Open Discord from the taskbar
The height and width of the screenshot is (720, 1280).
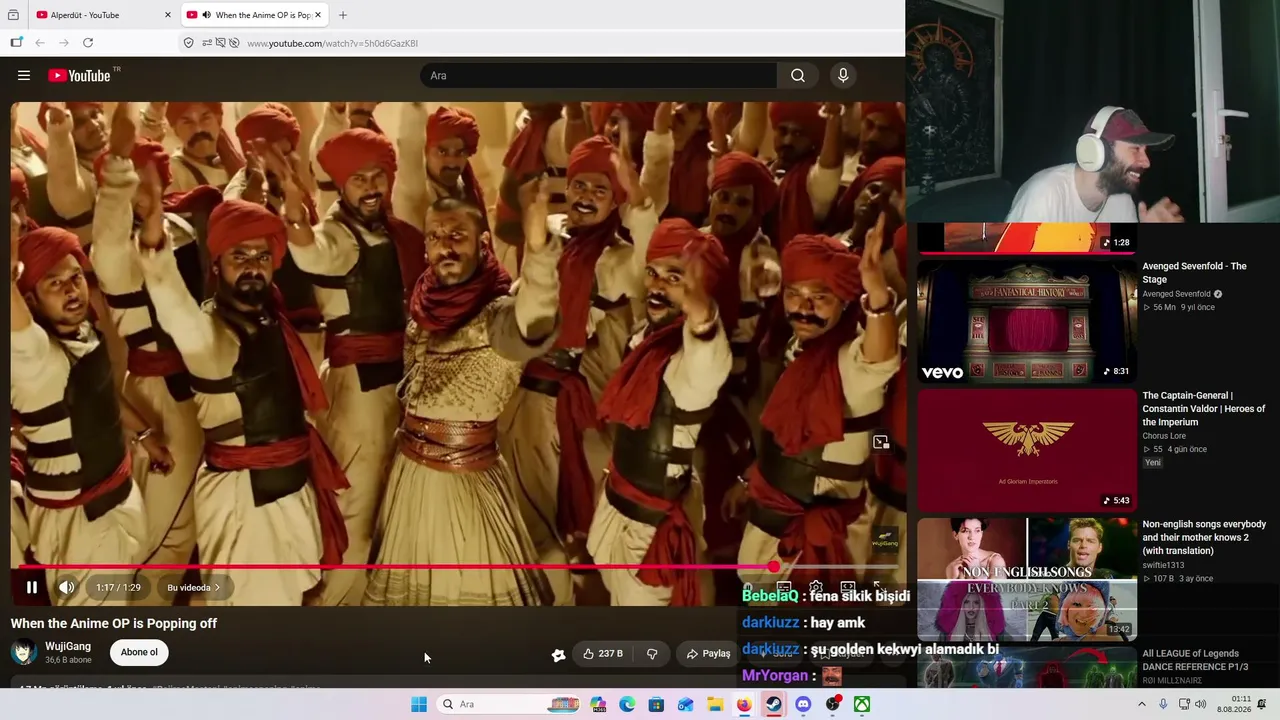[x=803, y=704]
